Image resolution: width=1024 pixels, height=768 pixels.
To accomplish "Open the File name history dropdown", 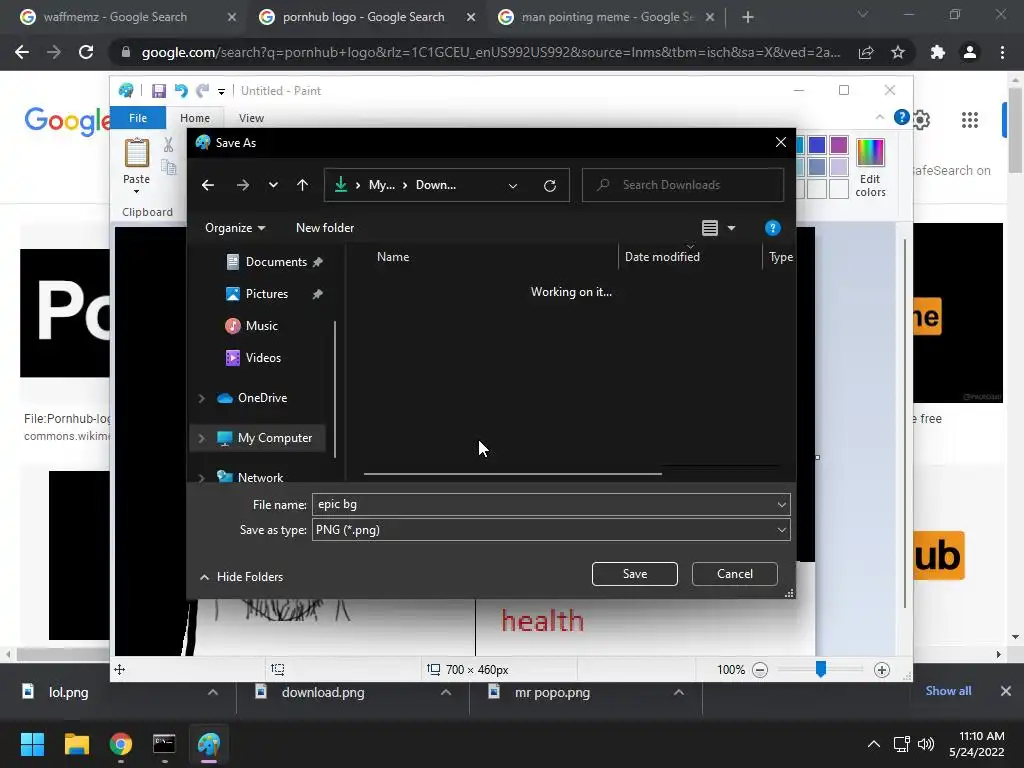I will click(782, 504).
